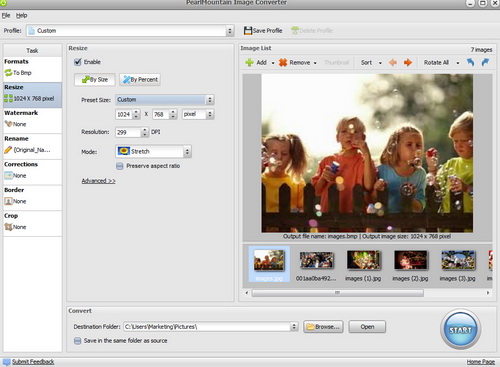500x367 pixels.
Task: Expand the Add button dropdown arrow
Action: [x=273, y=63]
